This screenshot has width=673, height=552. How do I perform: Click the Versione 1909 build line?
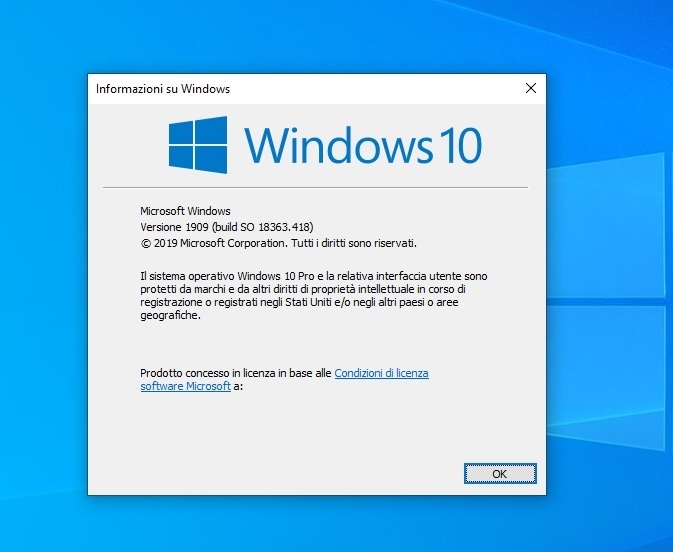(227, 227)
